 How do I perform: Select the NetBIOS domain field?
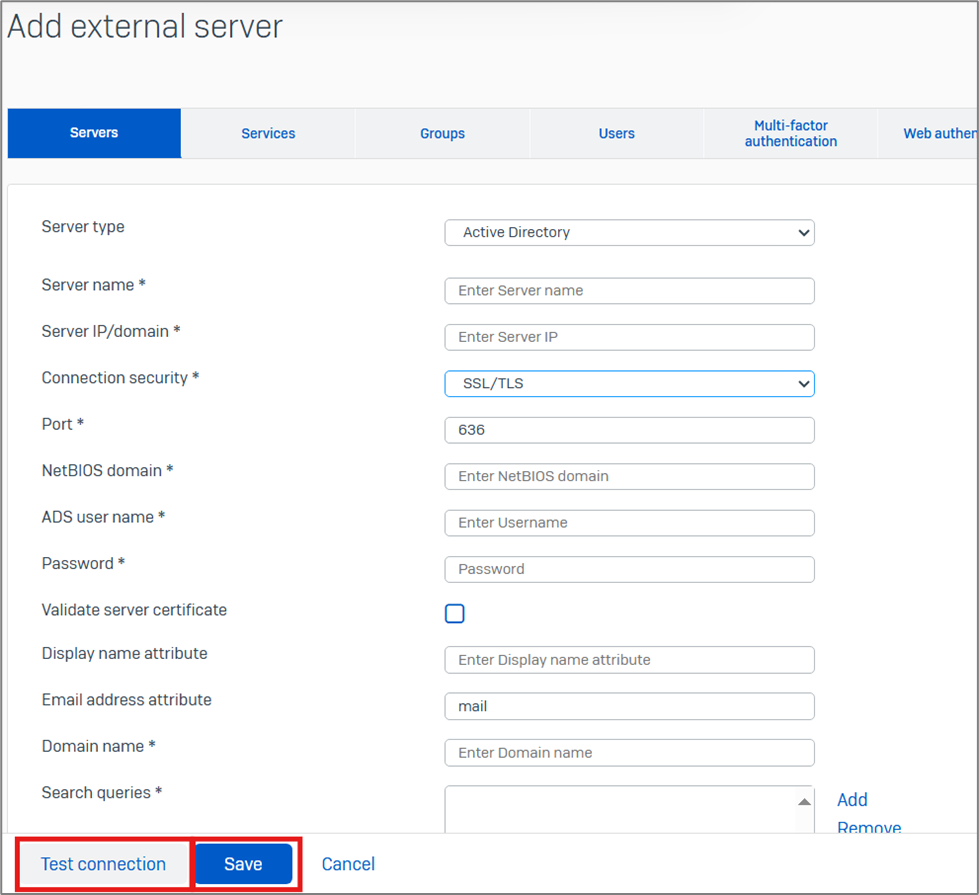(x=629, y=476)
